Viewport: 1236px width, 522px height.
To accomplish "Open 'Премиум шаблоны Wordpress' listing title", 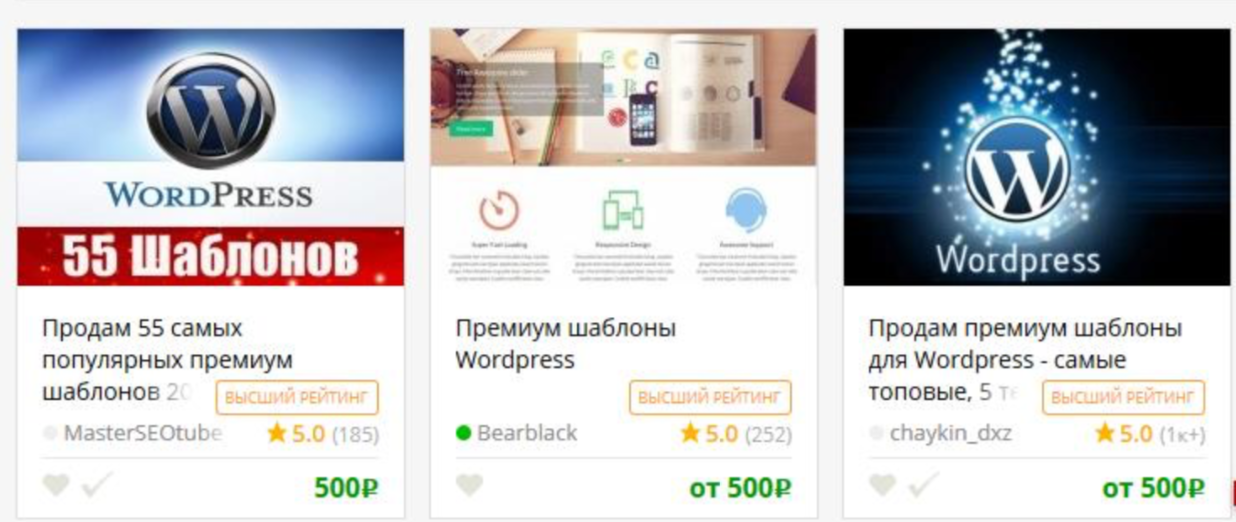I will [x=566, y=344].
